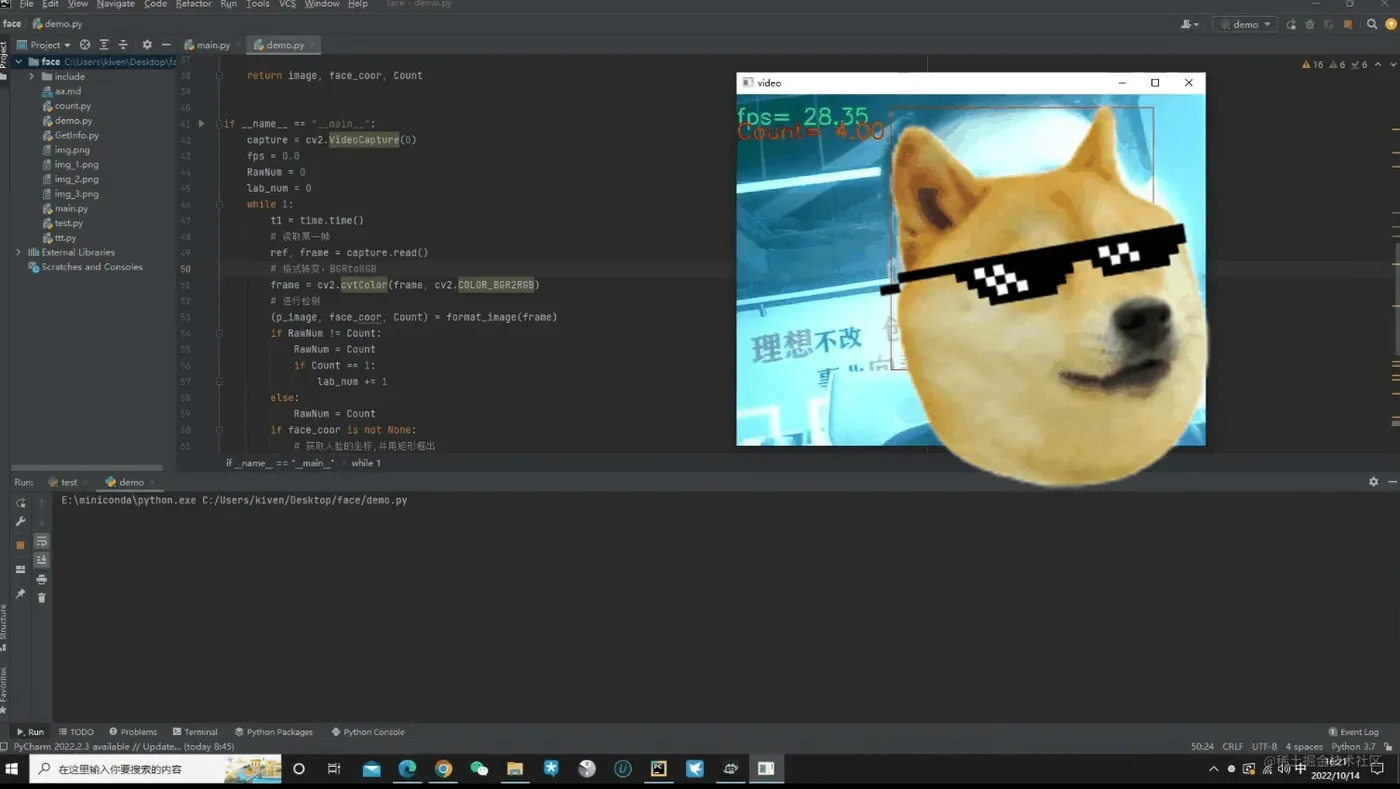Close the demo.py editor tab
The height and width of the screenshot is (789, 1400).
tap(312, 45)
